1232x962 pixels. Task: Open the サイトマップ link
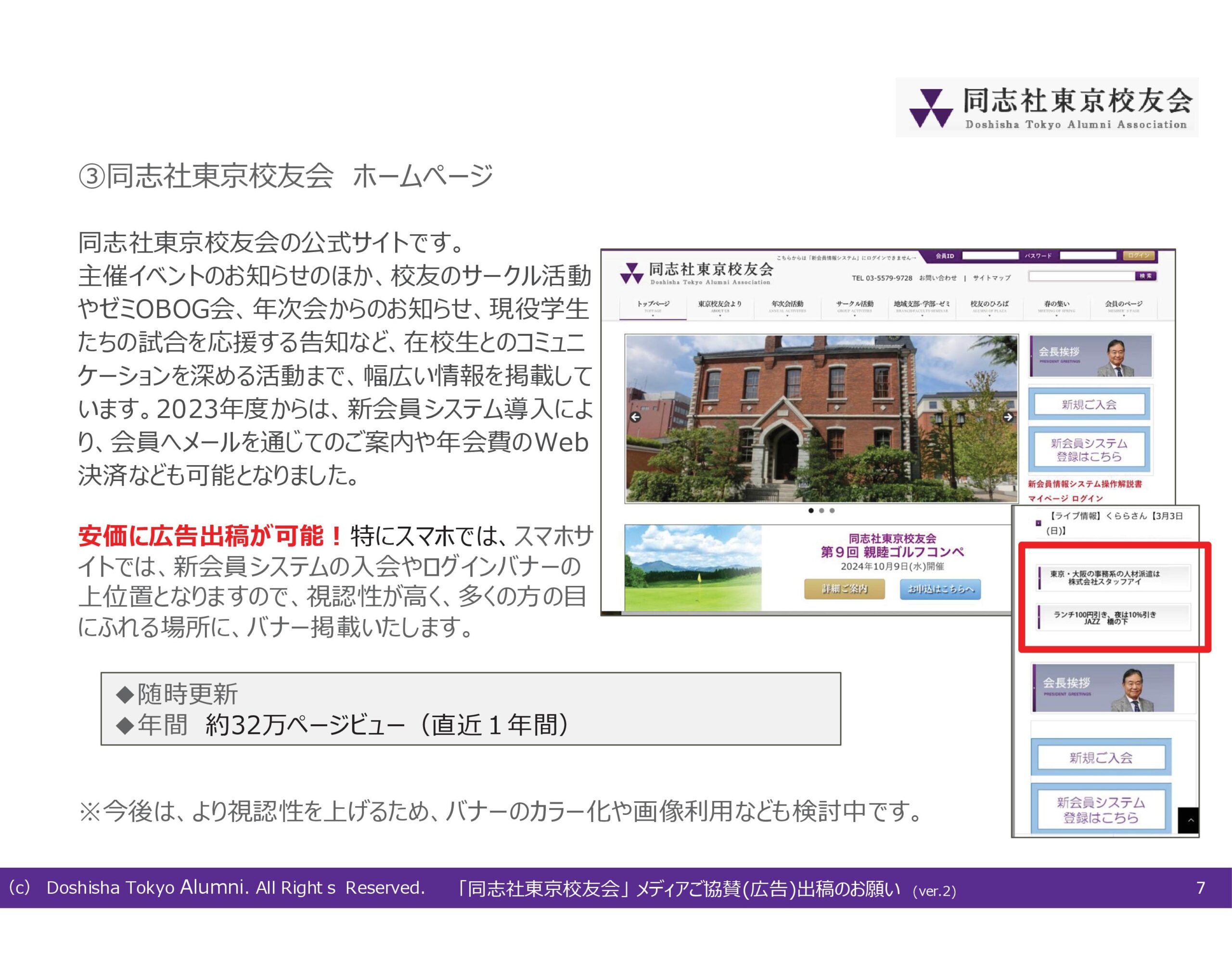coord(991,278)
